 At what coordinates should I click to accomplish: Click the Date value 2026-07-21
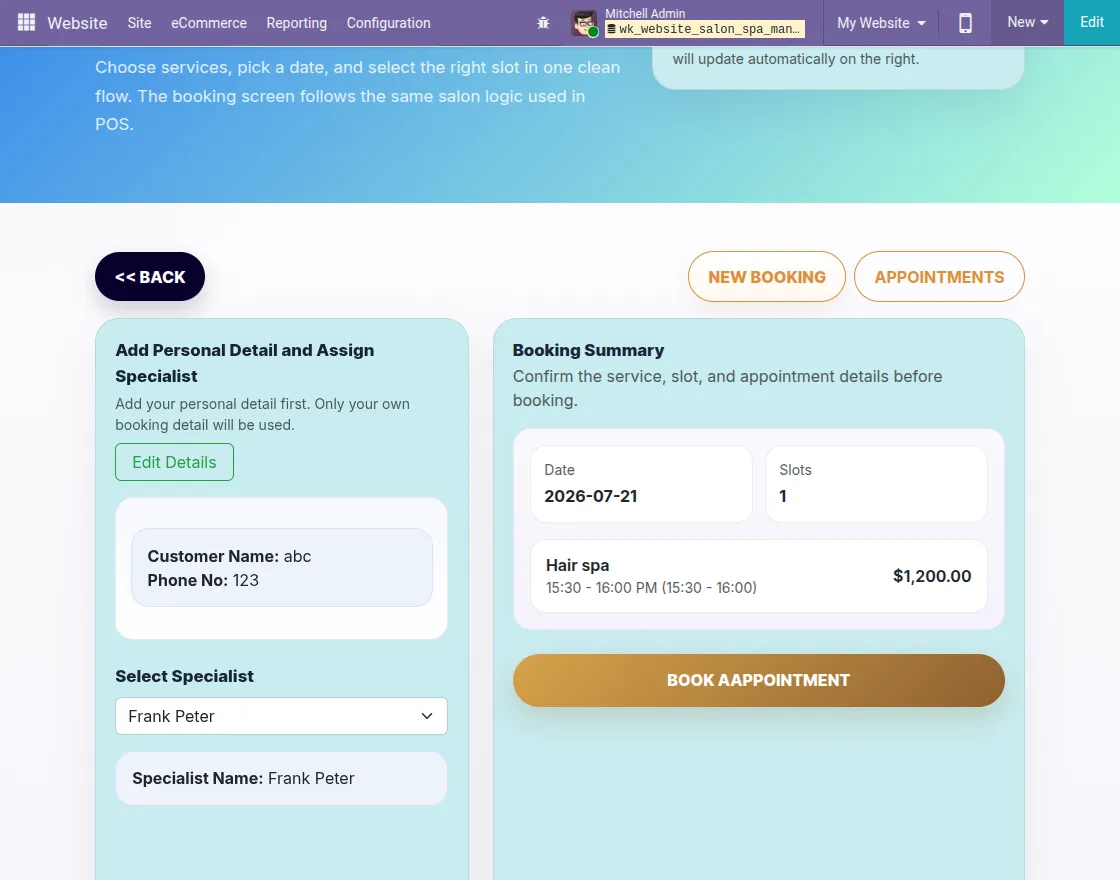pyautogui.click(x=591, y=496)
